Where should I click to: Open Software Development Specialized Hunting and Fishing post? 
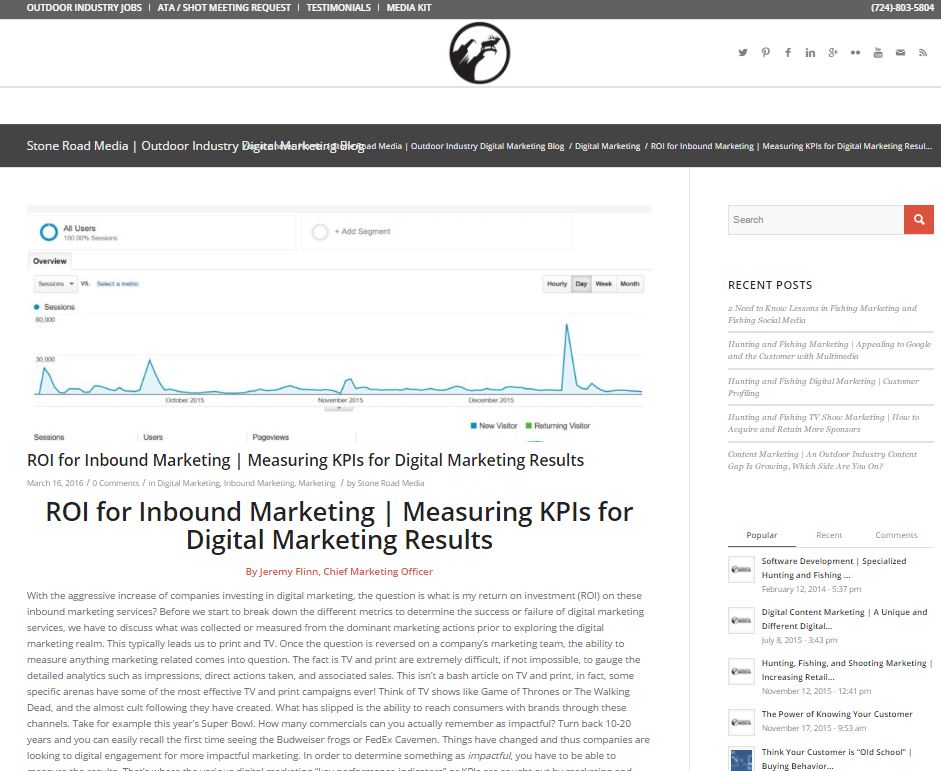(834, 568)
